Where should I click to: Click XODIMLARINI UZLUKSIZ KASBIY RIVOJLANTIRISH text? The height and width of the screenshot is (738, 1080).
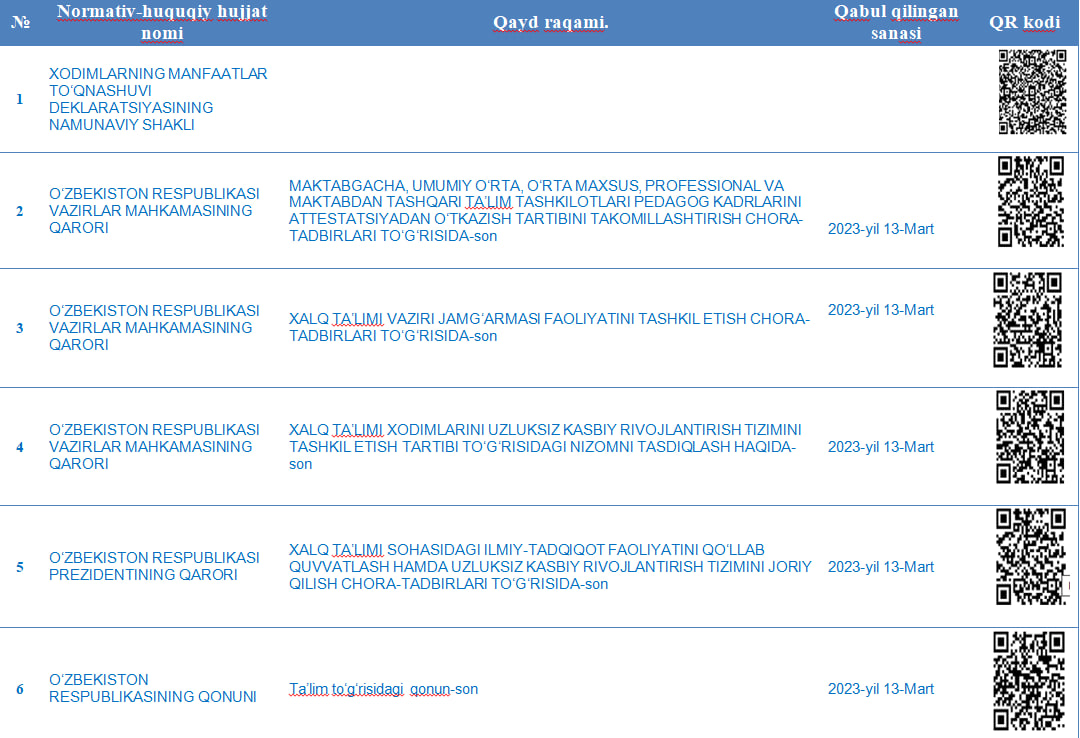coord(545,446)
